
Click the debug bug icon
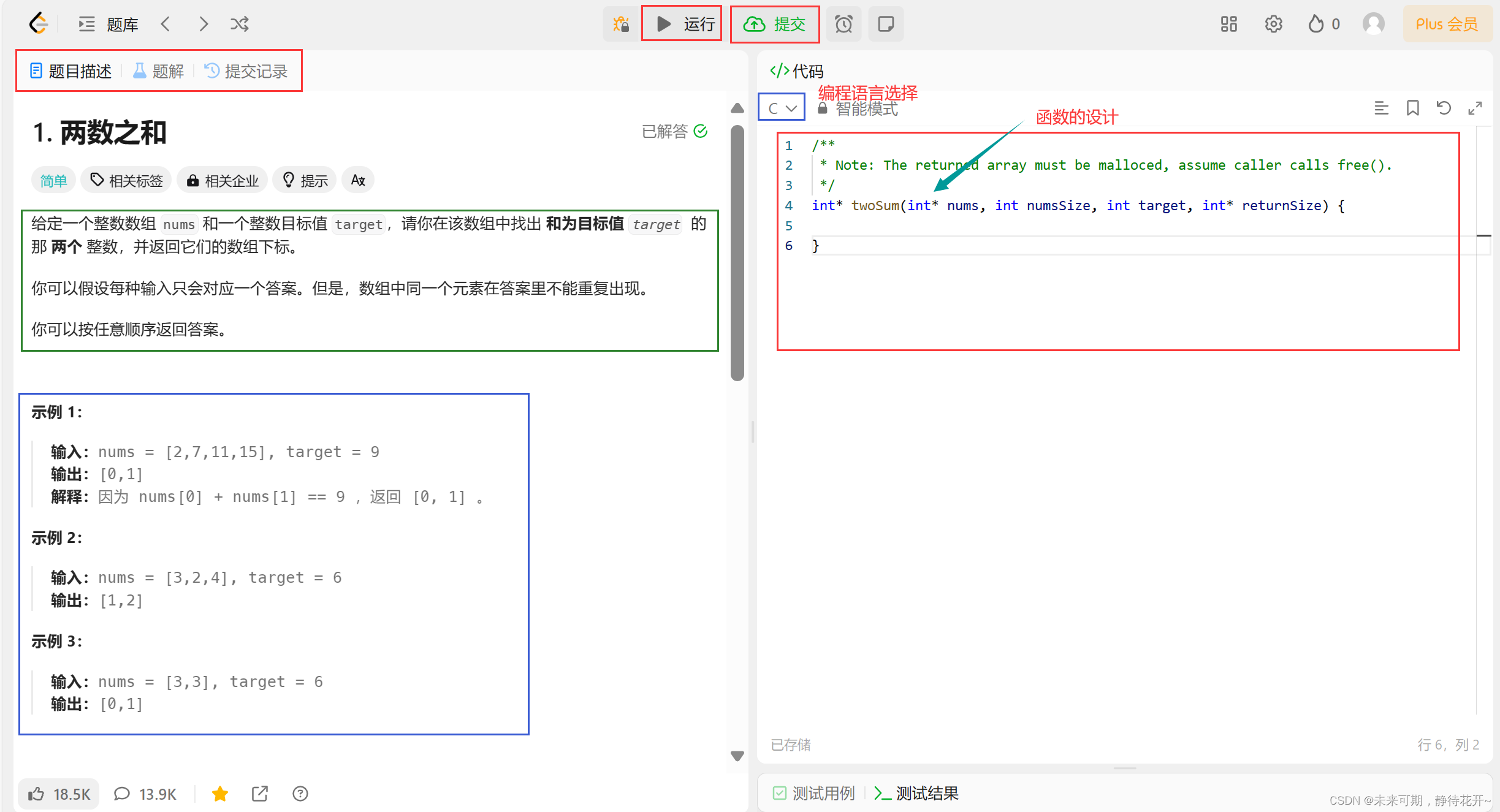pyautogui.click(x=621, y=24)
